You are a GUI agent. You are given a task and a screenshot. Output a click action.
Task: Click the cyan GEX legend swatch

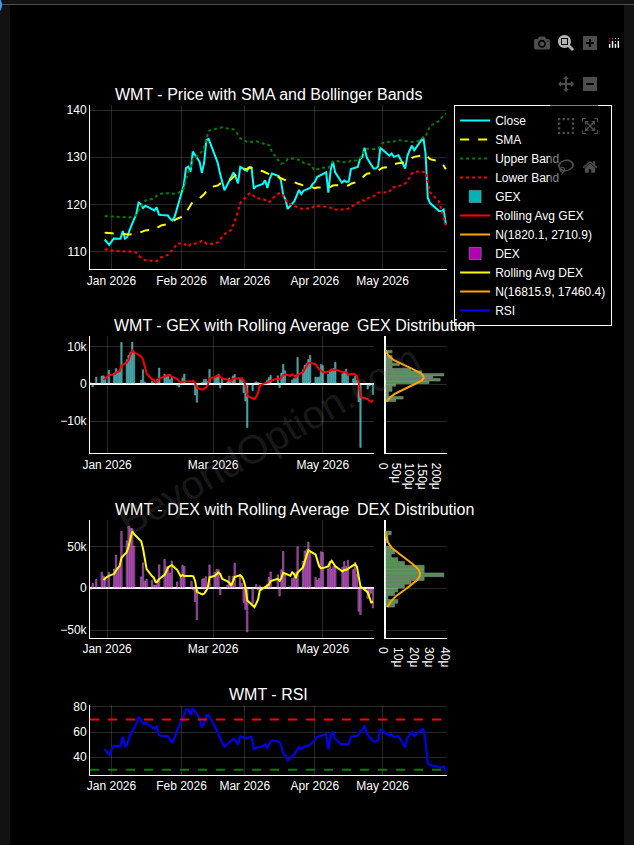475,197
